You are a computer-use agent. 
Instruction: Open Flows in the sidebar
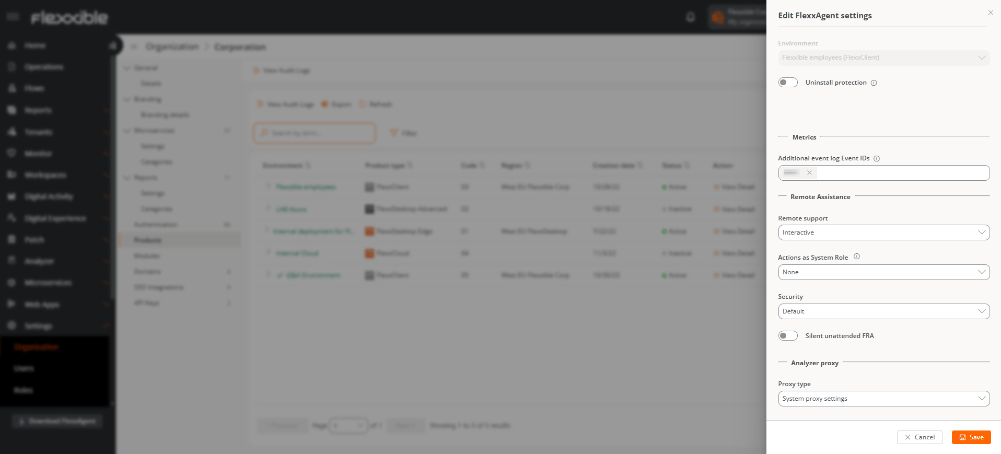[34, 88]
